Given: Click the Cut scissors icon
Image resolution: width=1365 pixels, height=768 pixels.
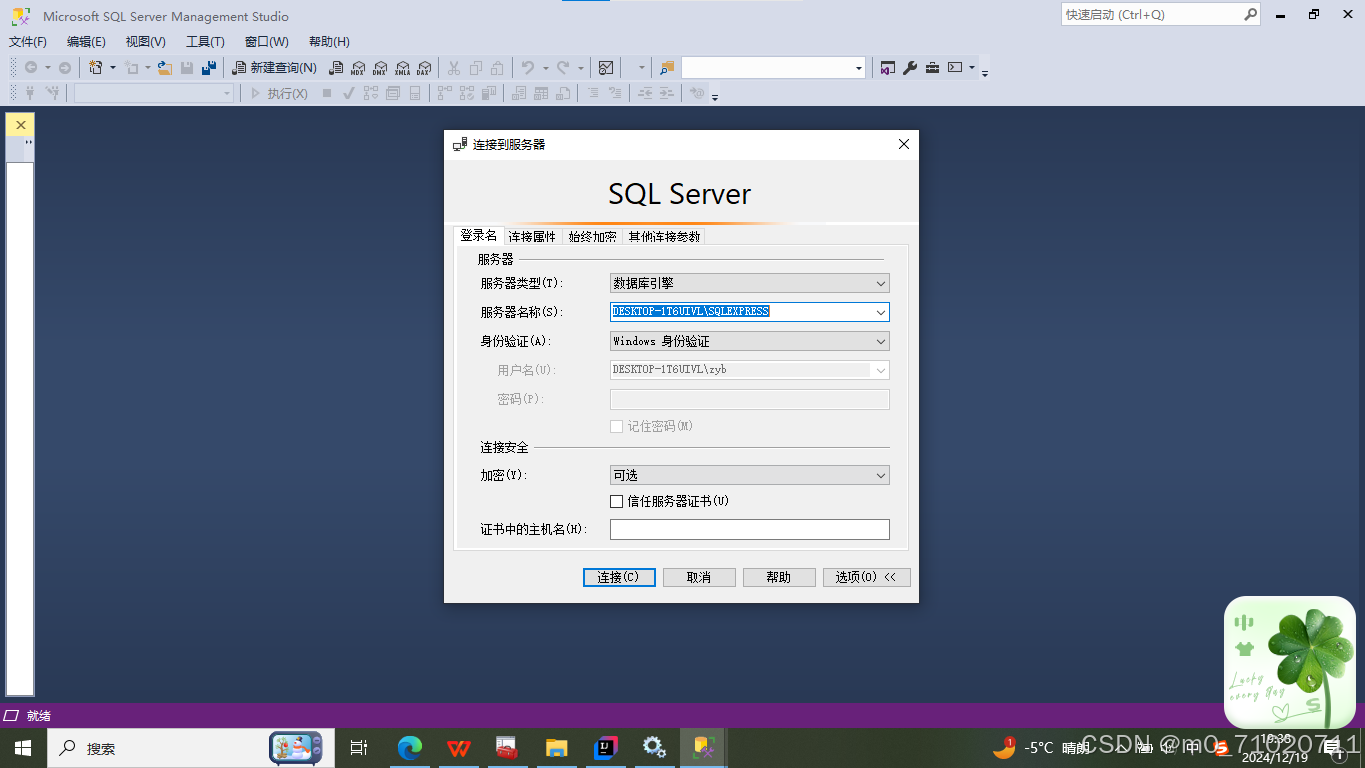Looking at the screenshot, I should pyautogui.click(x=454, y=68).
